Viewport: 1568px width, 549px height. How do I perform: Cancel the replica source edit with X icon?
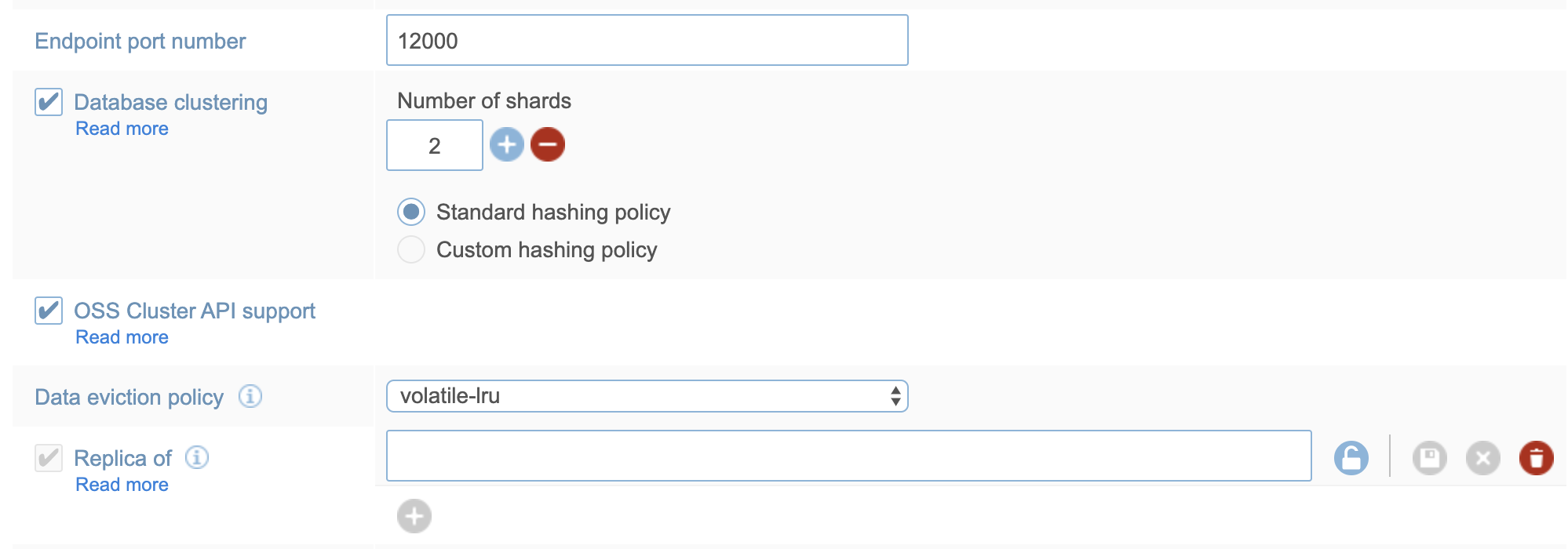click(1483, 458)
